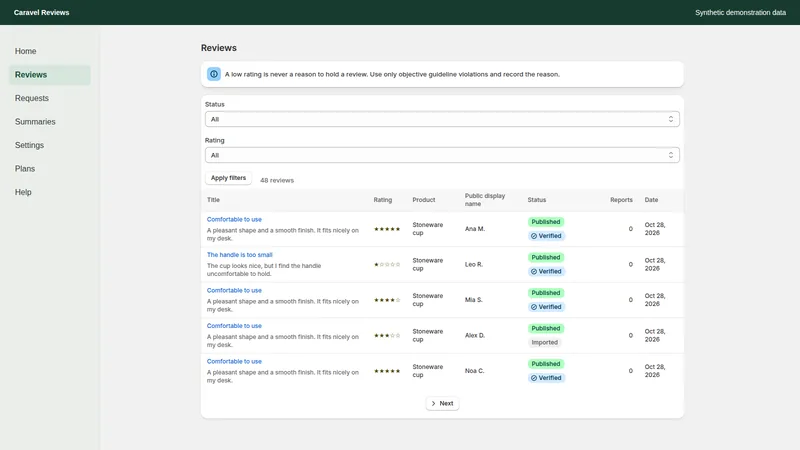Click the Product column header
Image resolution: width=800 pixels, height=450 pixels.
[423, 200]
